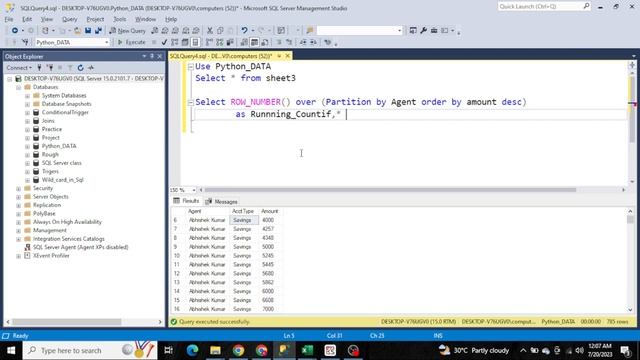This screenshot has height=360, width=640.
Task: Click the Copy icon in toolbar
Action: click(220, 31)
